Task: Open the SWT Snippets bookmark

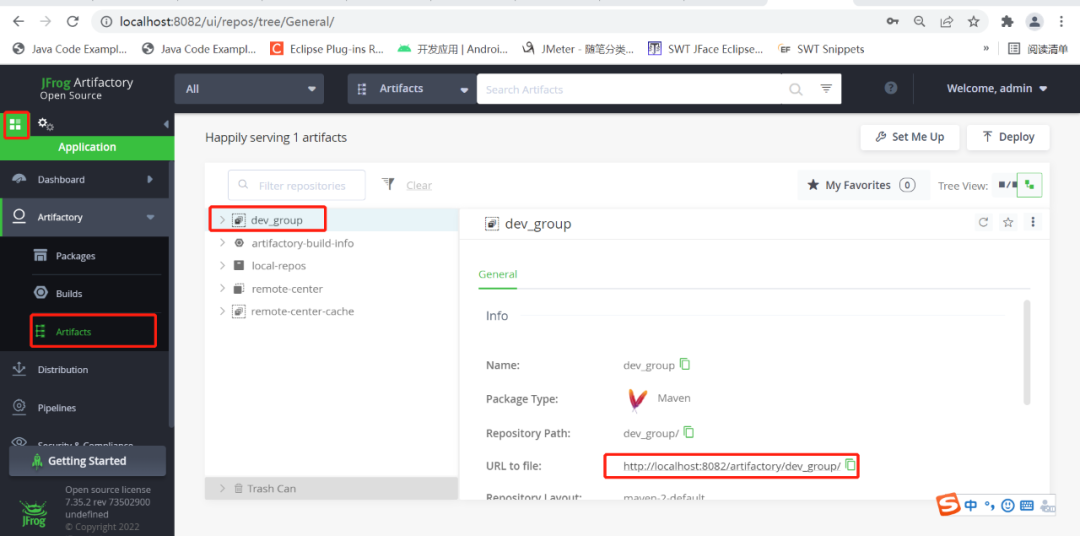Action: tap(821, 49)
